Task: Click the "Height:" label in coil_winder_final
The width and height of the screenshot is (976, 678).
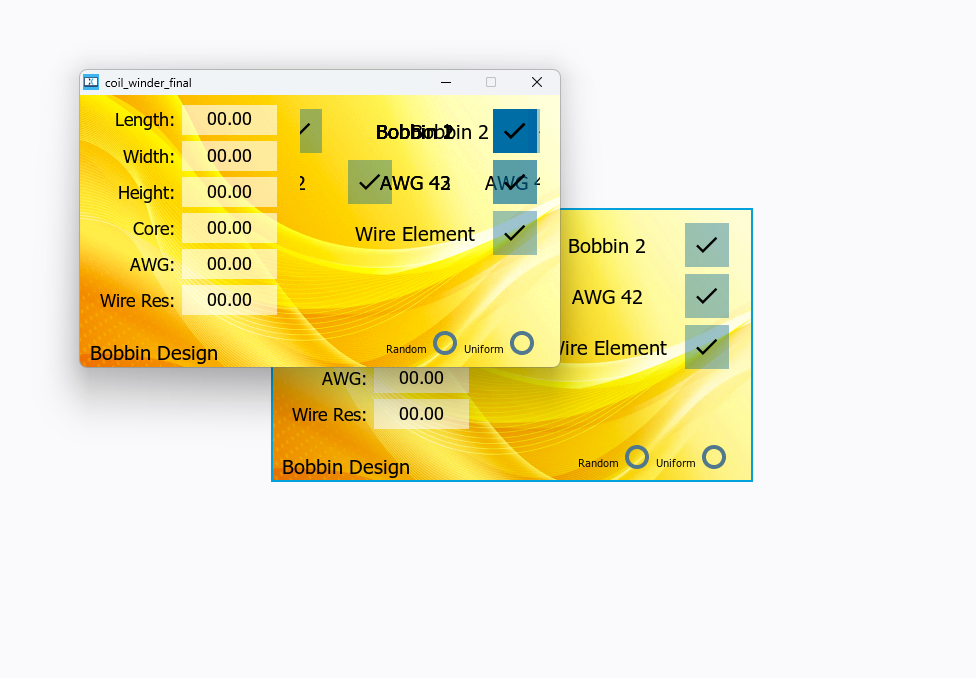Action: [x=146, y=192]
